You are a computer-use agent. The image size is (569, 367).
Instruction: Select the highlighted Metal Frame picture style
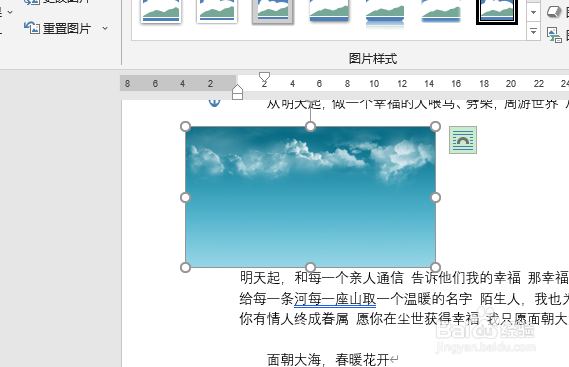pyautogui.click(x=273, y=11)
